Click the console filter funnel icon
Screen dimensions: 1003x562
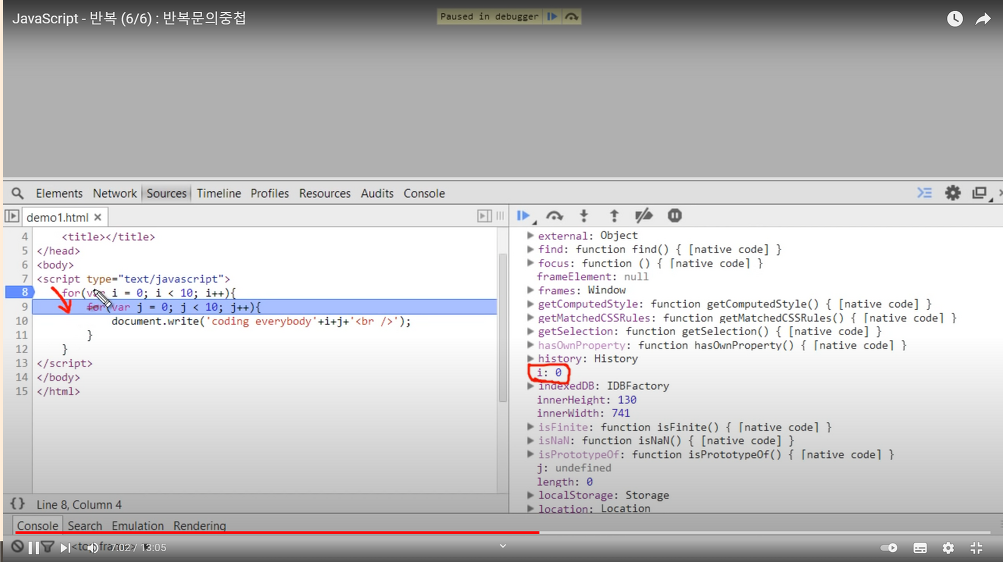pos(48,547)
